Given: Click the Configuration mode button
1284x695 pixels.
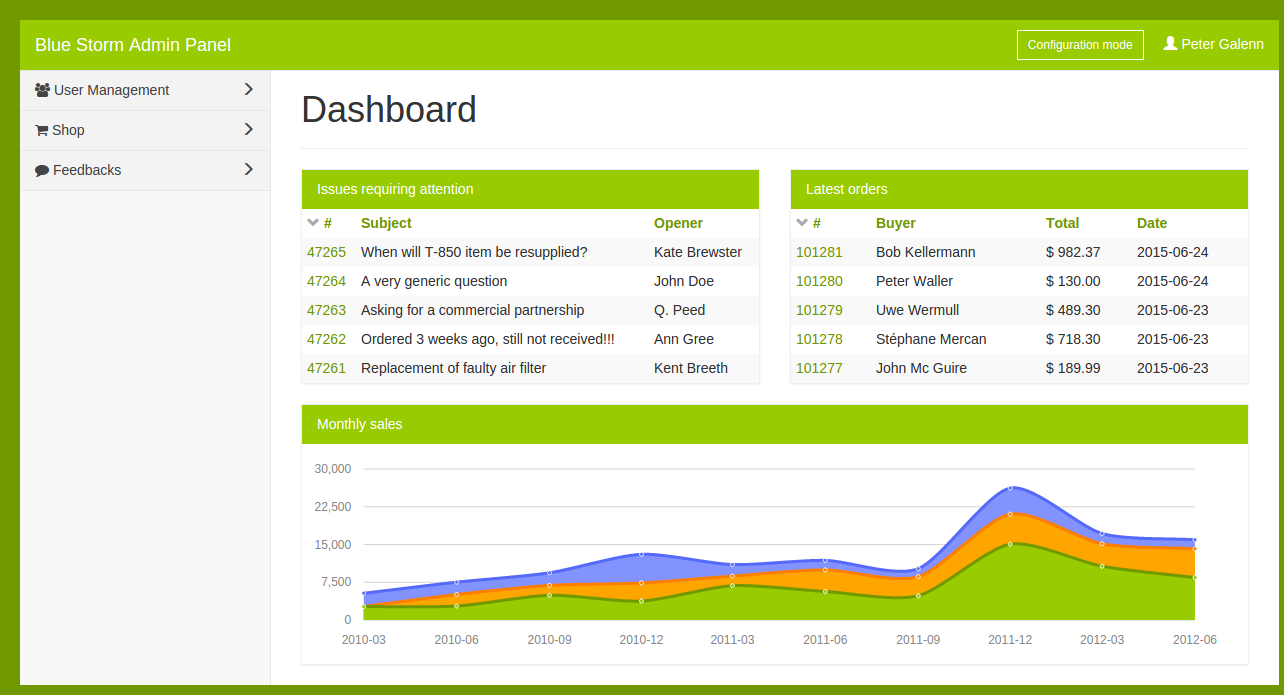Looking at the screenshot, I should pyautogui.click(x=1079, y=45).
